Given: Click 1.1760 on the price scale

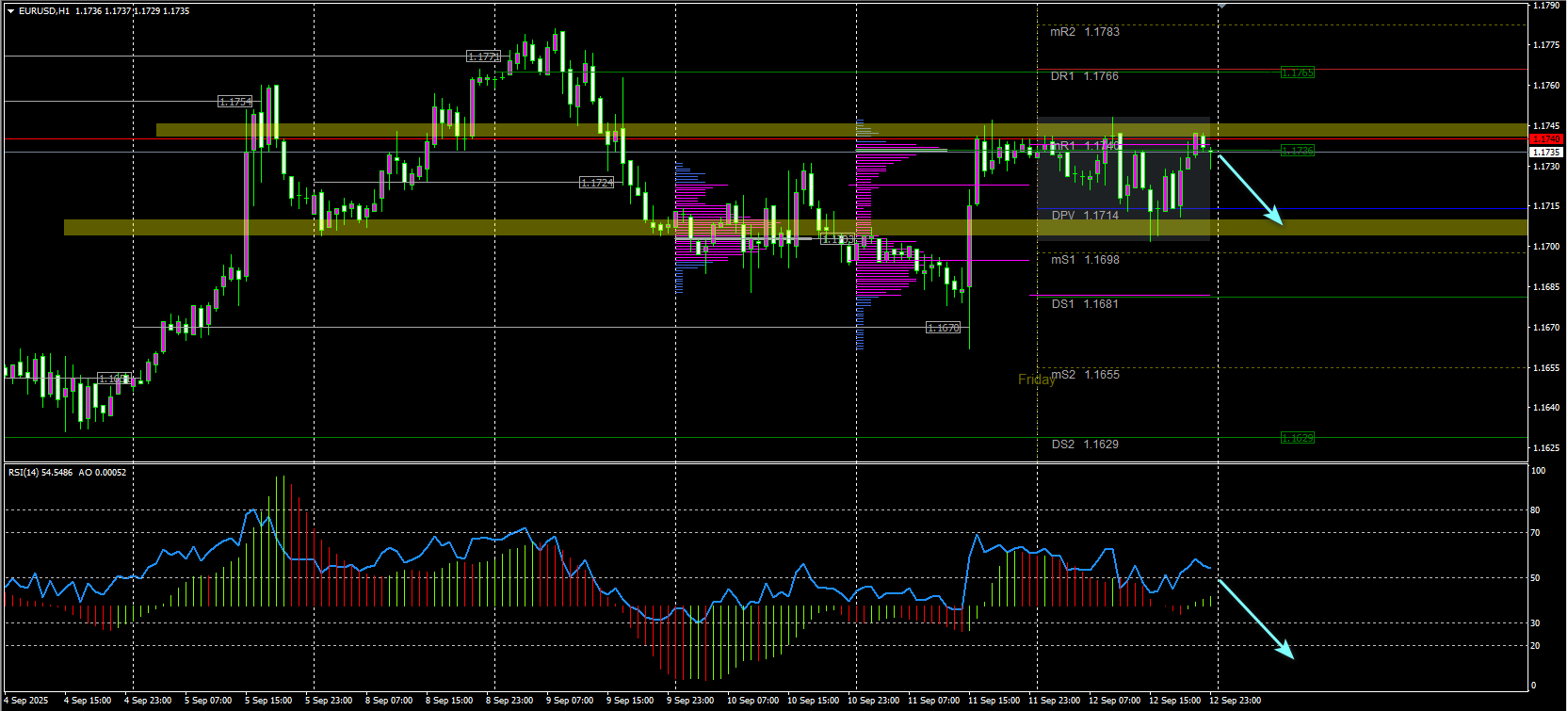Looking at the screenshot, I should coord(1545,86).
